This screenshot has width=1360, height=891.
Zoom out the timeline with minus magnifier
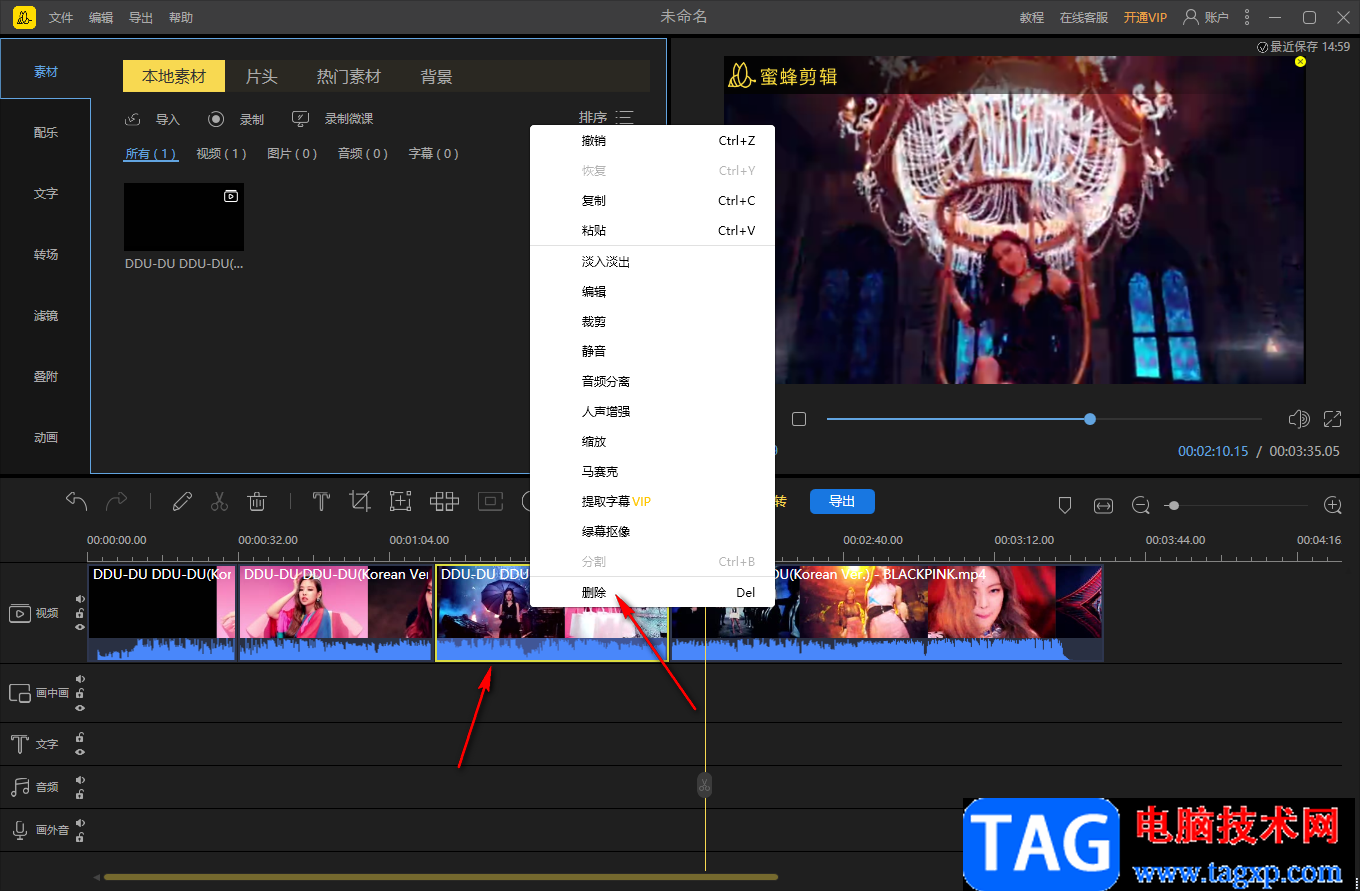[1141, 506]
